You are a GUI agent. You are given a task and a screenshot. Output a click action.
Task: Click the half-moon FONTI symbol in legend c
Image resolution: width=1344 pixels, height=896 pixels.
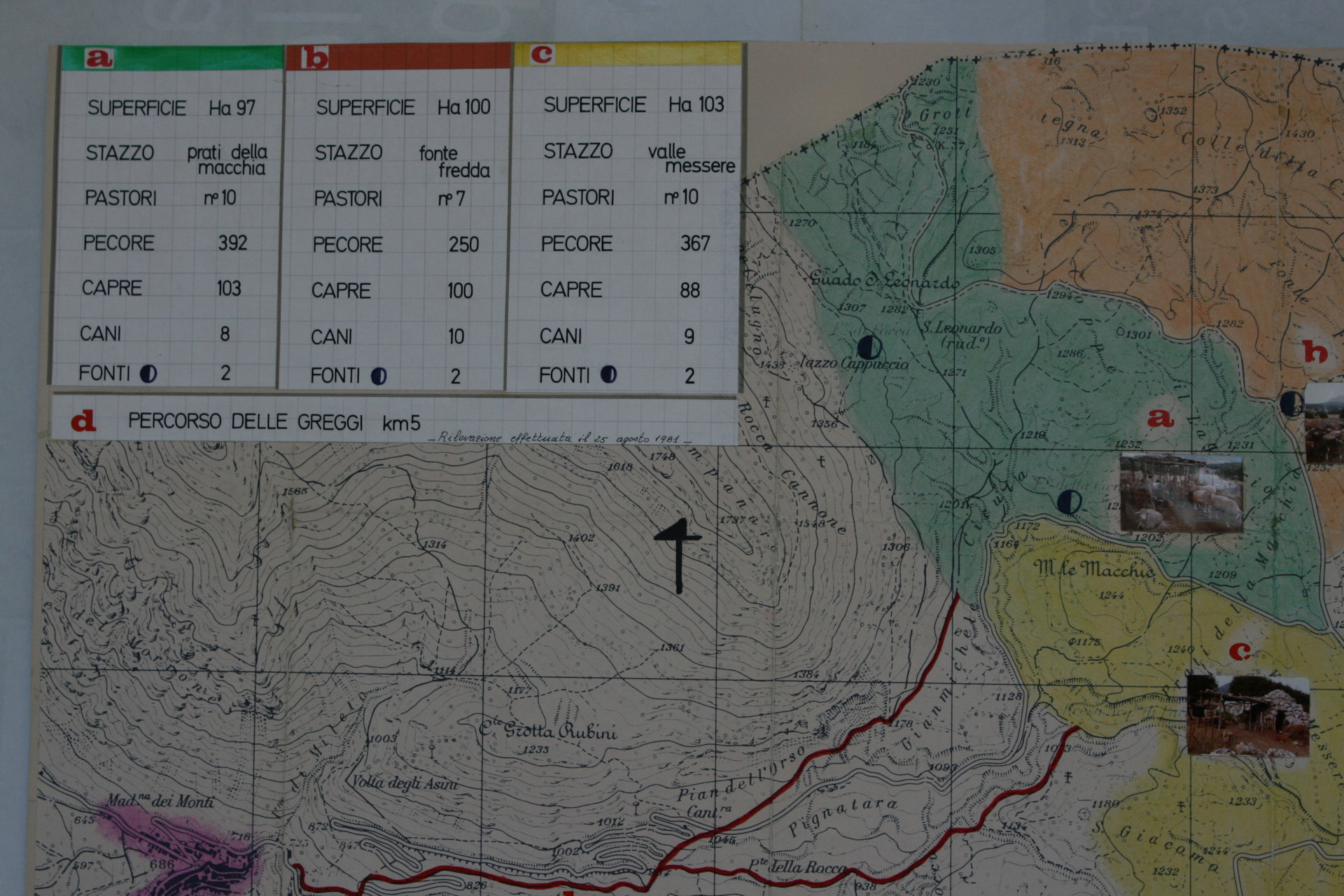pyautogui.click(x=609, y=374)
